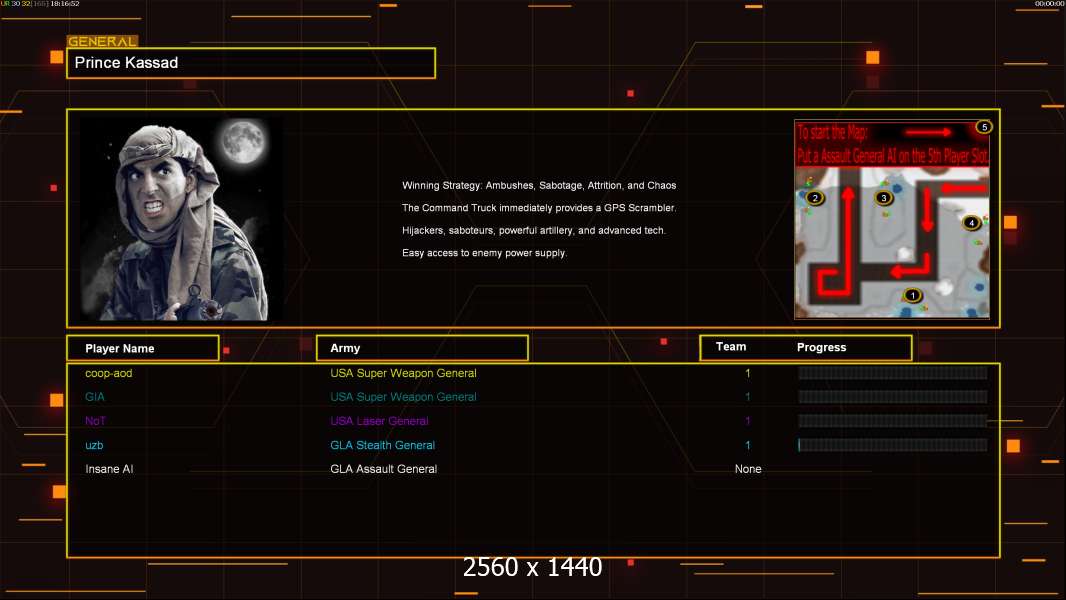Select player name coop-aod
Image resolution: width=1066 pixels, height=600 pixels.
[x=109, y=373]
